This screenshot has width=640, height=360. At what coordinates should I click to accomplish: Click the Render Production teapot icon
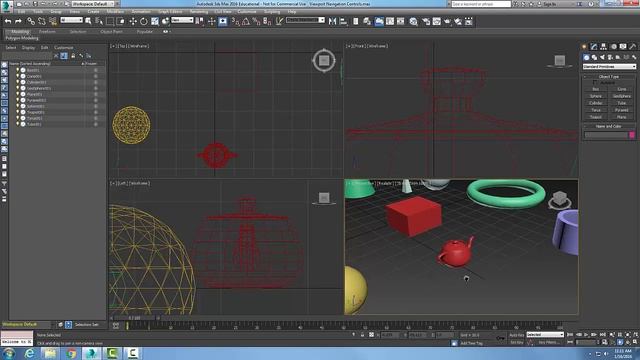(447, 21)
